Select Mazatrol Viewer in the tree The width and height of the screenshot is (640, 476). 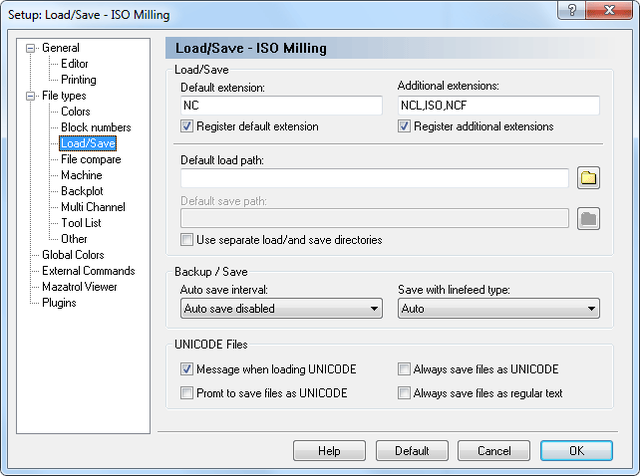80,287
